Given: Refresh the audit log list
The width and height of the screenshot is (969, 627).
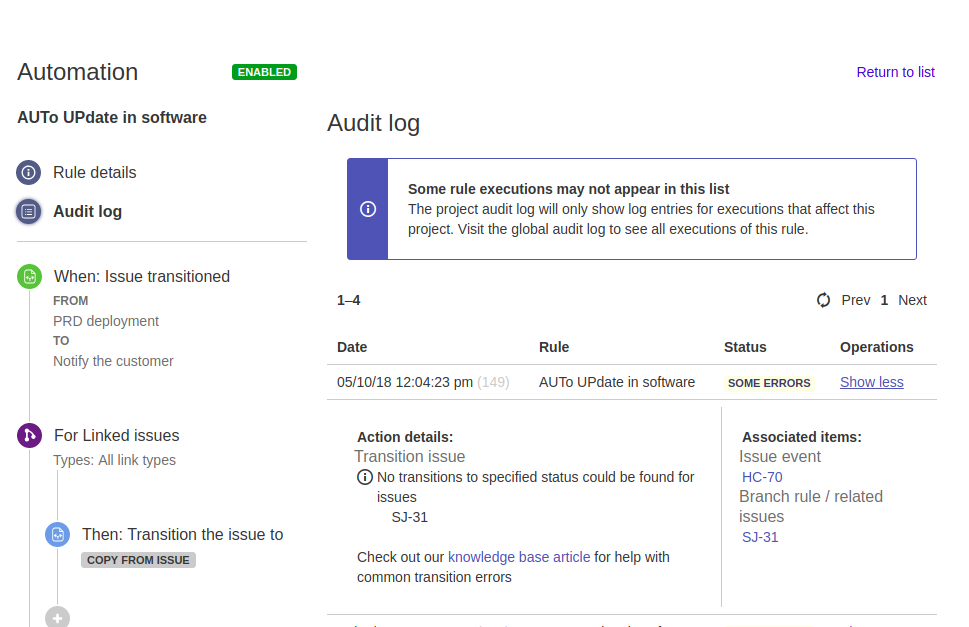Looking at the screenshot, I should coord(823,300).
